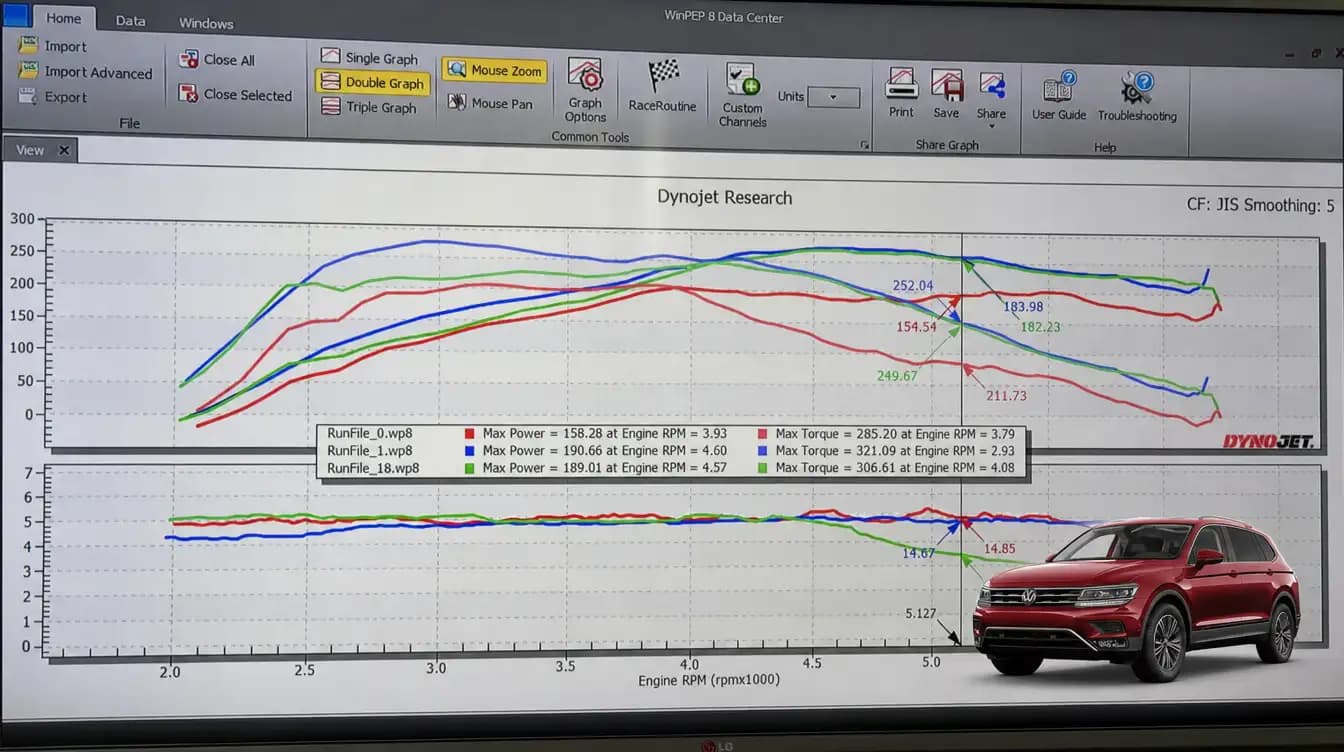The height and width of the screenshot is (752, 1344).
Task: Switch to the Windows ribbon tab
Action: point(206,22)
